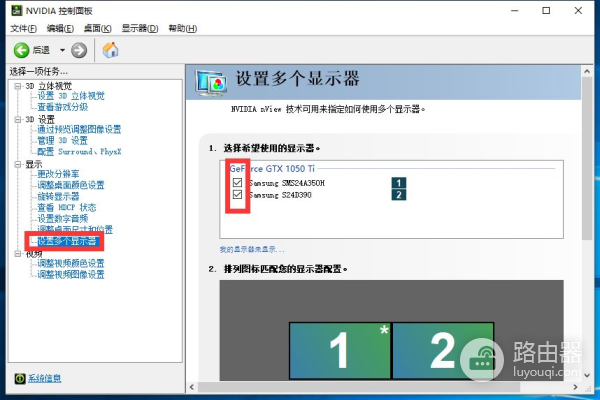
Task: Click the grey Forward arrow button
Action: 79,50
